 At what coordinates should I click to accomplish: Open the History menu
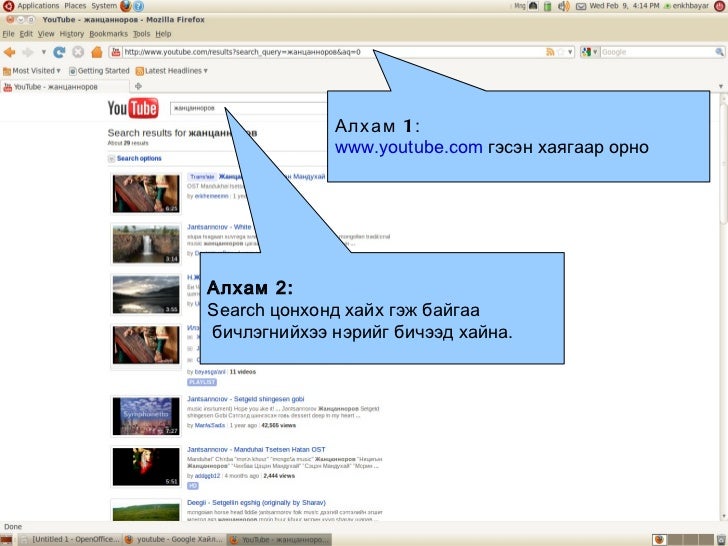coord(72,34)
